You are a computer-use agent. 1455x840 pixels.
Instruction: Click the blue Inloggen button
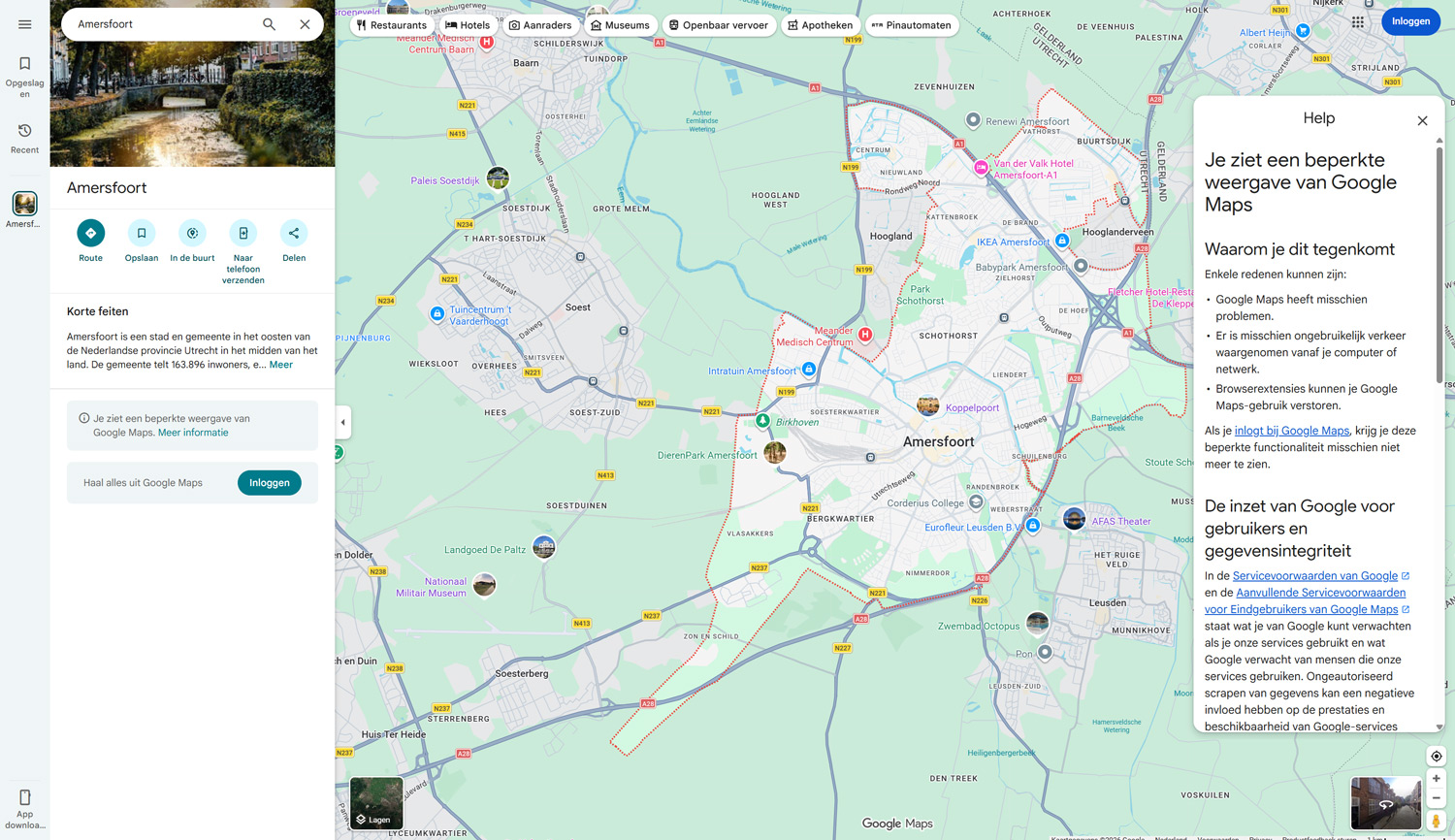point(1410,20)
